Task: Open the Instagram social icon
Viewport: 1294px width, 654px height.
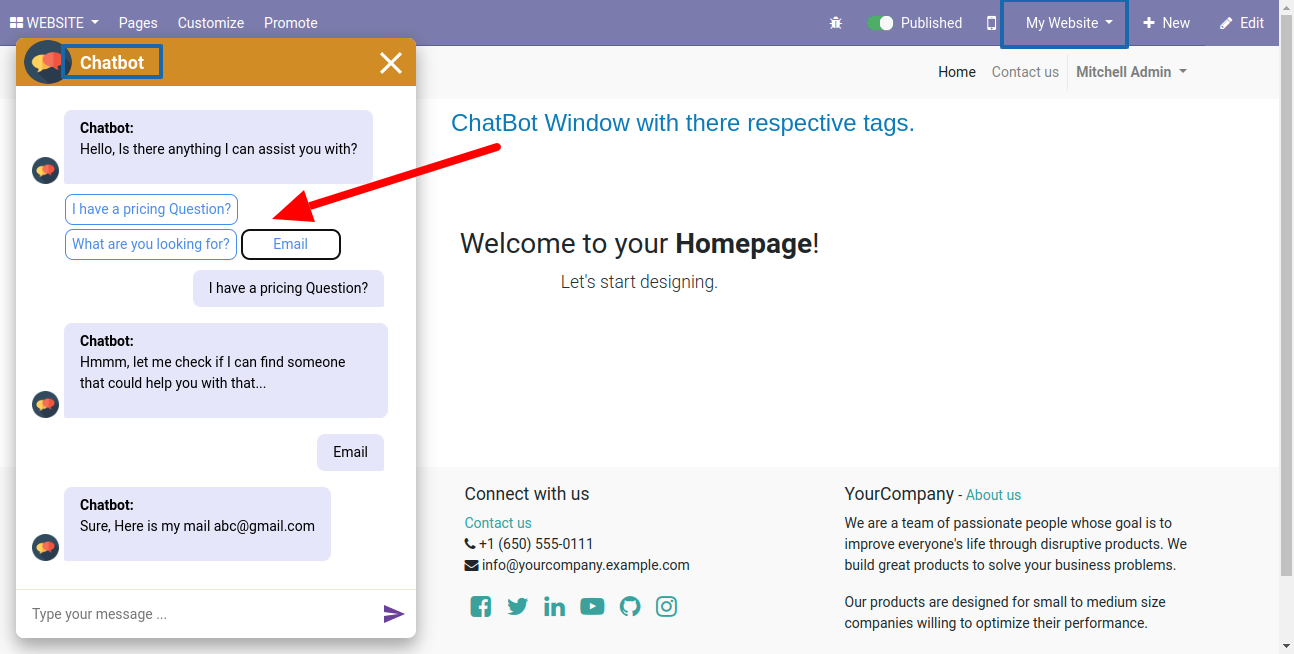Action: click(x=666, y=606)
